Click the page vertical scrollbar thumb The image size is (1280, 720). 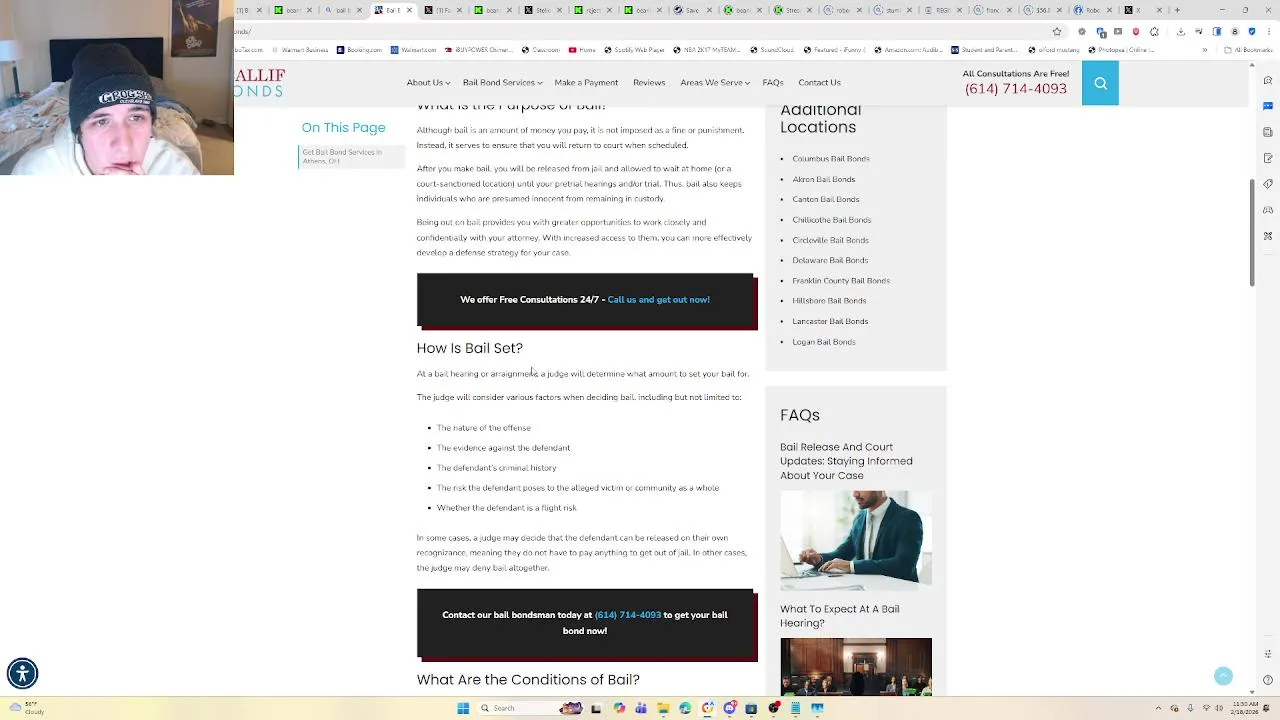tap(1252, 233)
